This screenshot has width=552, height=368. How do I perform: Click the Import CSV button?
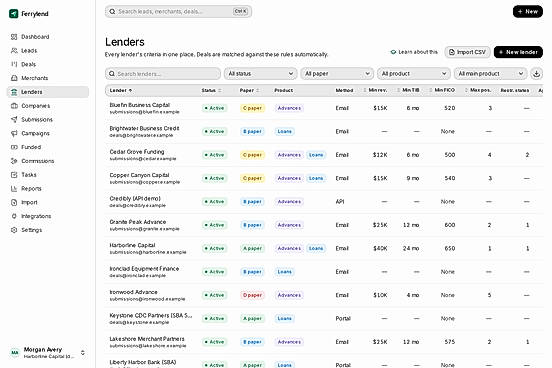(x=467, y=52)
